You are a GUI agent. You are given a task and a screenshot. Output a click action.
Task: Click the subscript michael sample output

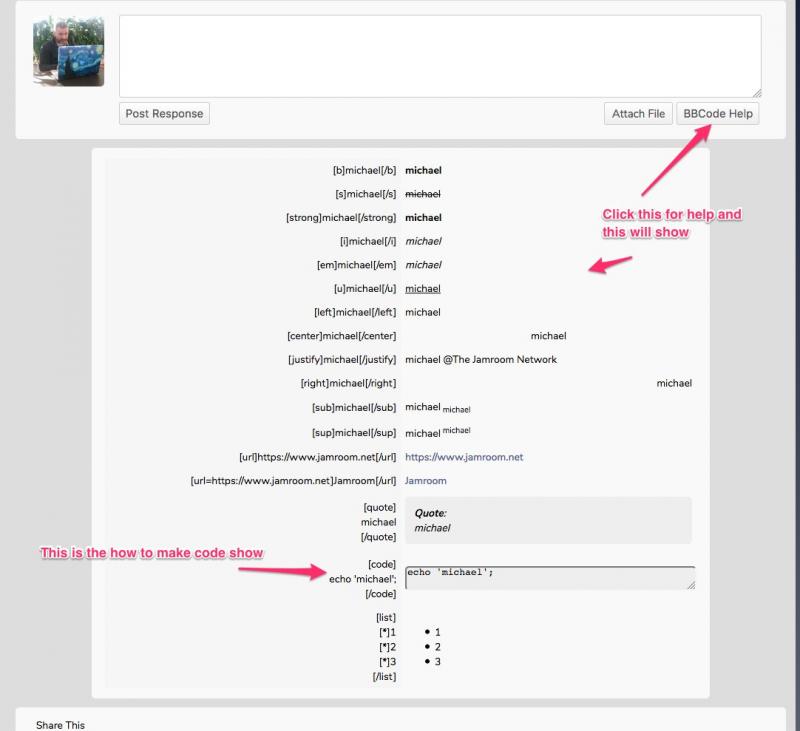coord(457,410)
